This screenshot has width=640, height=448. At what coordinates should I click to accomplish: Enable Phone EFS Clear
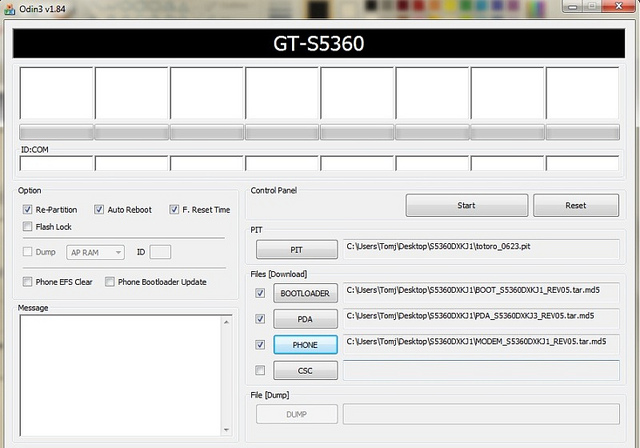27,282
